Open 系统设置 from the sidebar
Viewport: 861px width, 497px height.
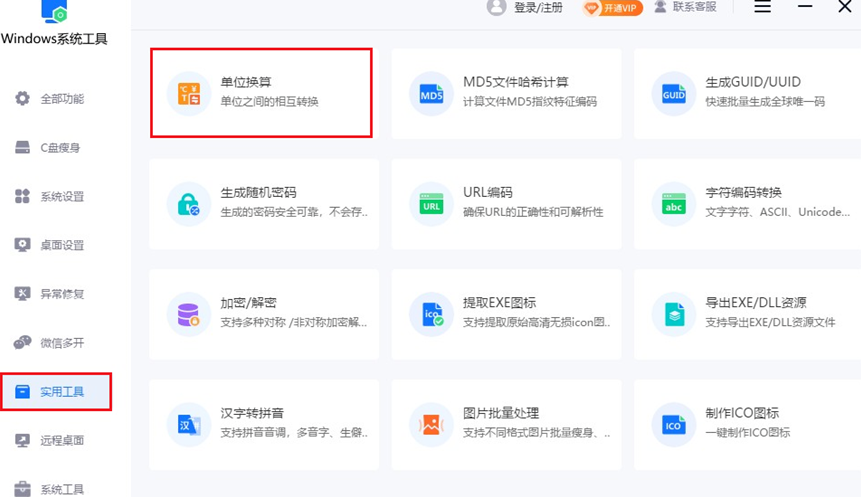pos(62,197)
